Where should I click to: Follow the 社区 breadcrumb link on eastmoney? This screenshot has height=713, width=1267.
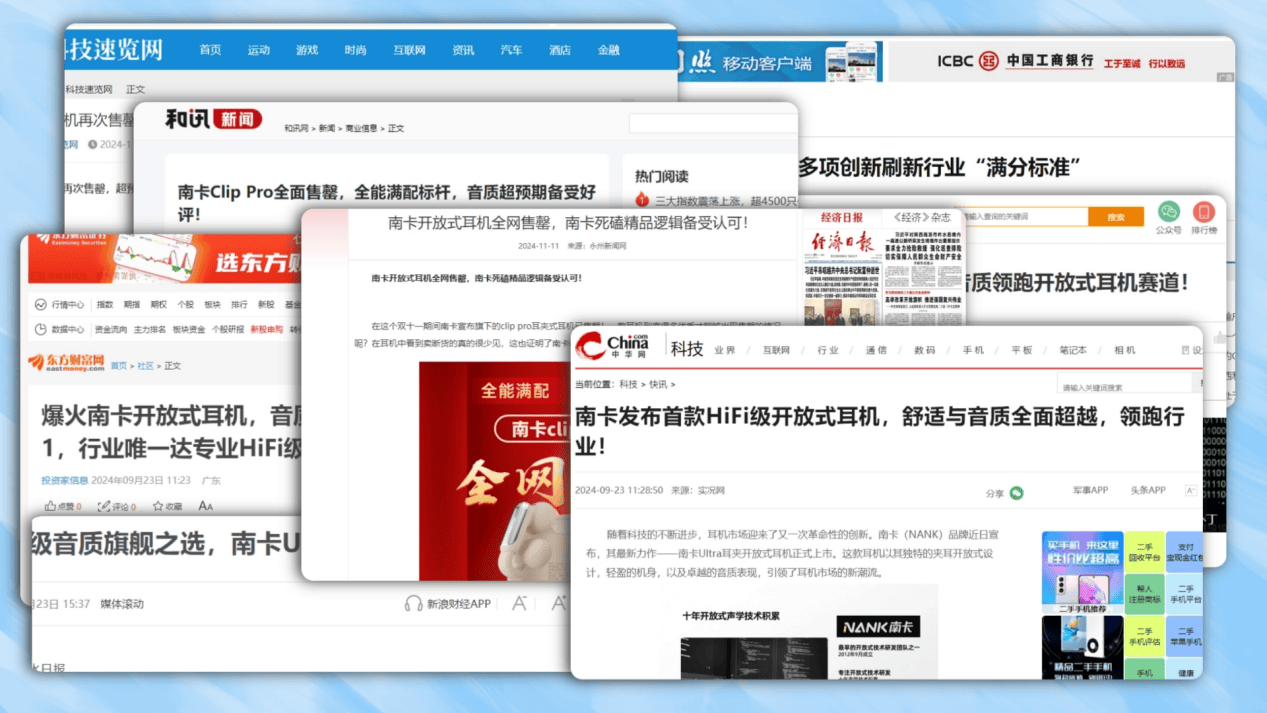coord(146,366)
